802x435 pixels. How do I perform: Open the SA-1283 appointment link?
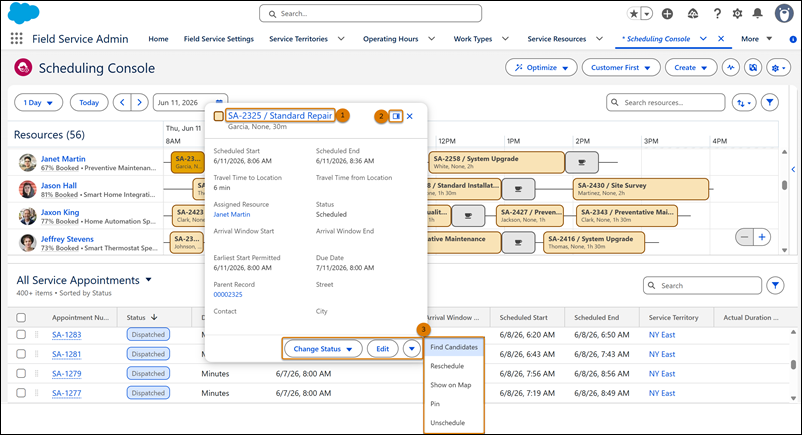point(66,335)
